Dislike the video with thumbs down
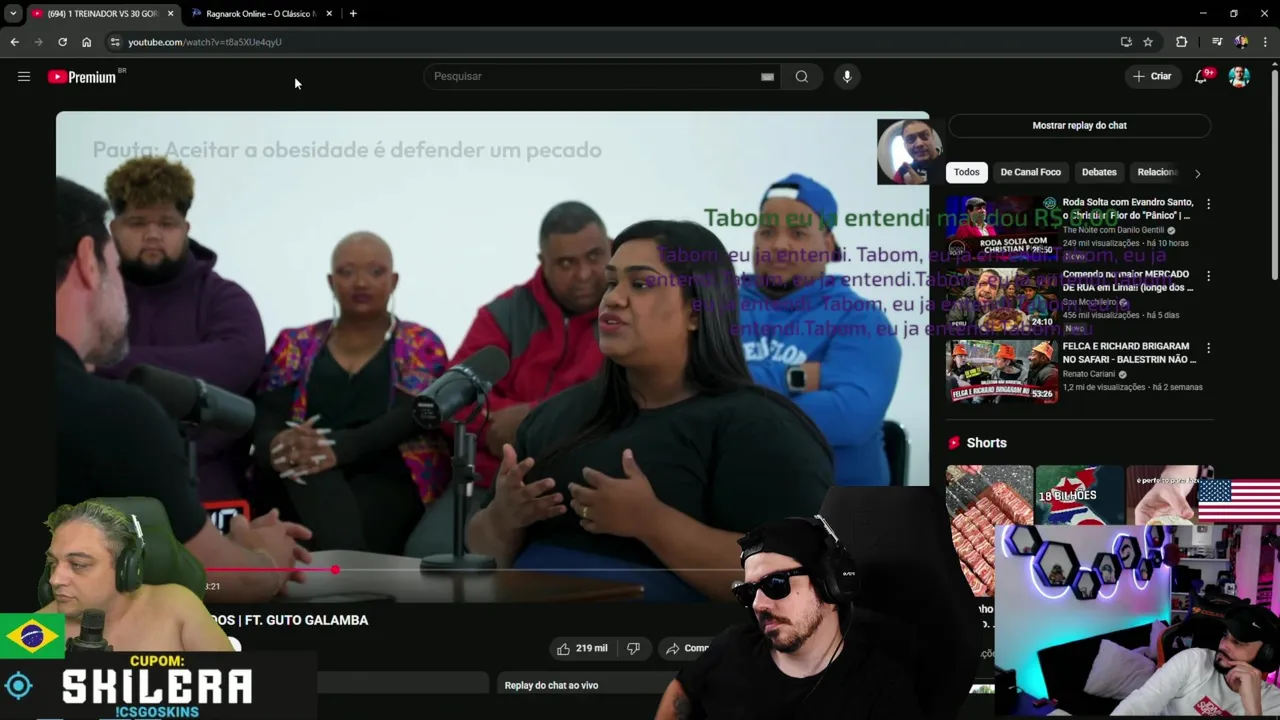The width and height of the screenshot is (1280, 720). tap(633, 648)
